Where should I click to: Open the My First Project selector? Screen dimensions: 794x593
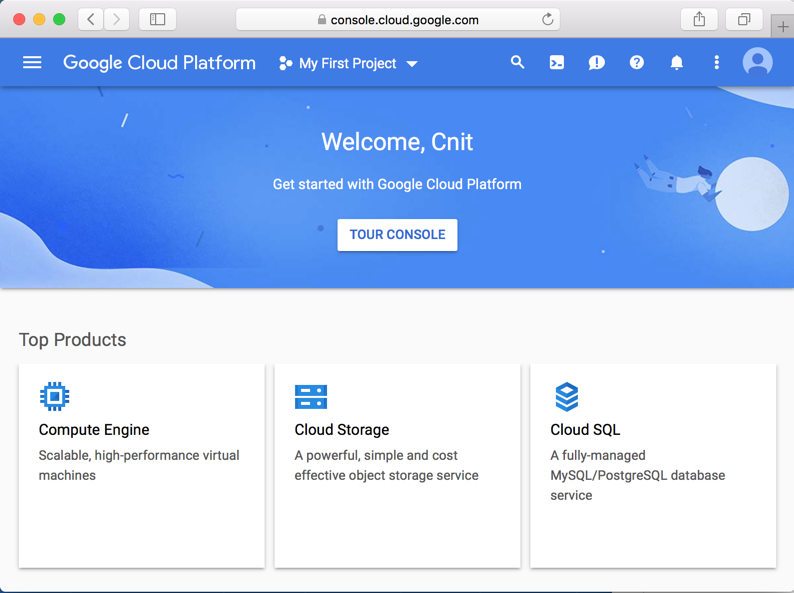(348, 63)
